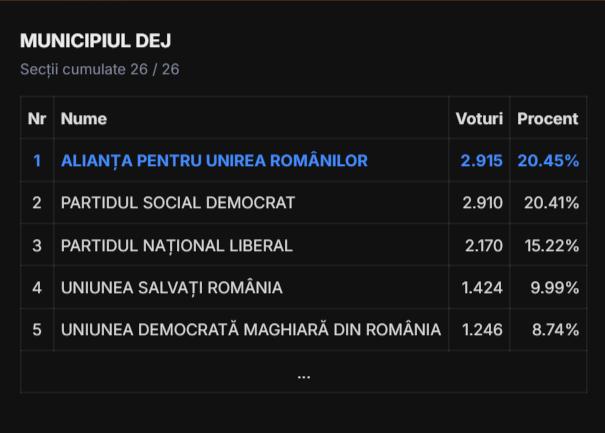Click the Voturi column header
The height and width of the screenshot is (433, 605).
[479, 118]
